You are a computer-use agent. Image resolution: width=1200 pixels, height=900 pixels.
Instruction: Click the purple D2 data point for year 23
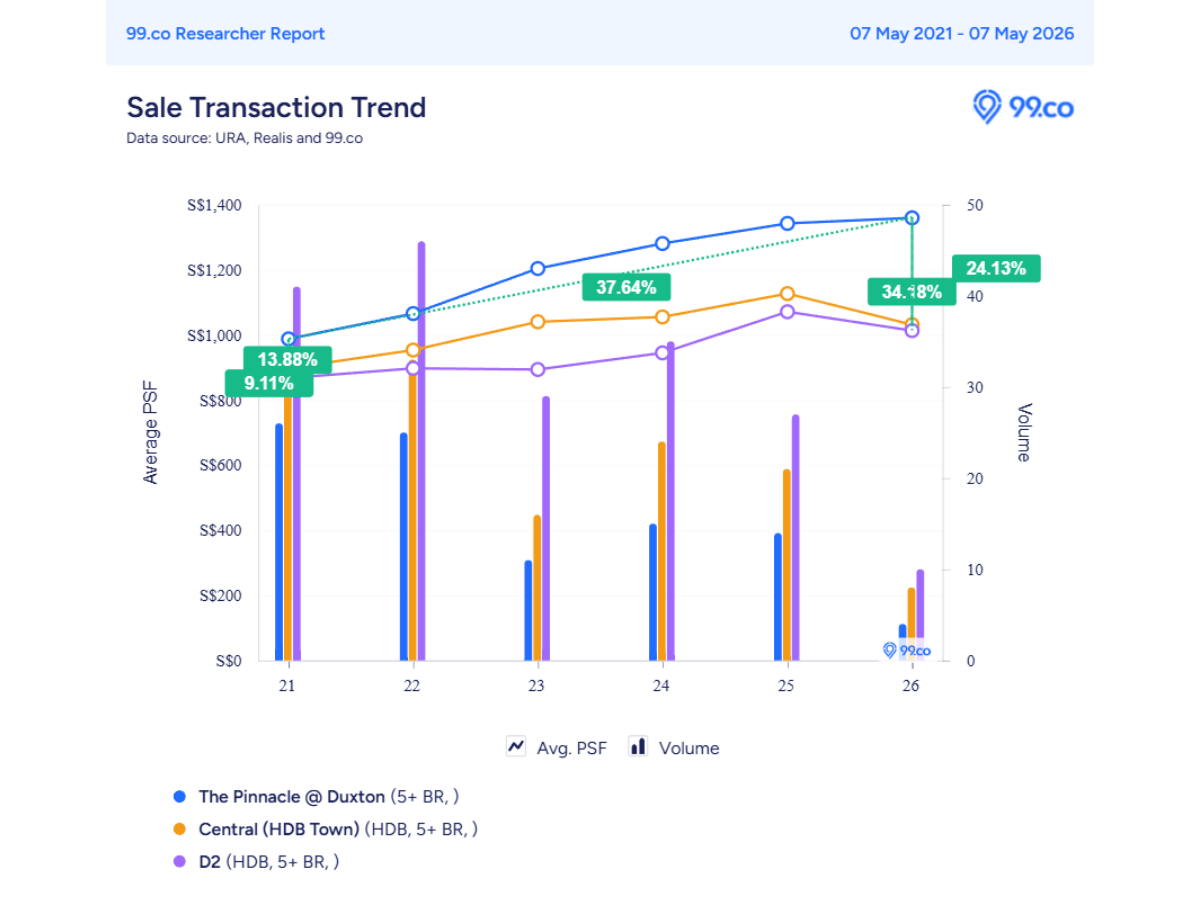[537, 369]
